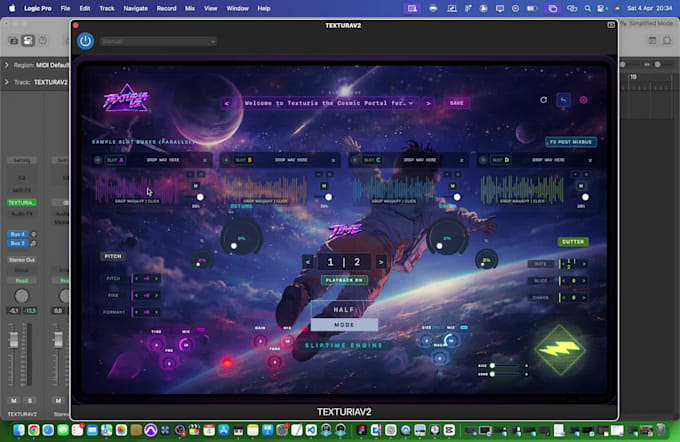Mute Slot B with the M button

click(324, 186)
